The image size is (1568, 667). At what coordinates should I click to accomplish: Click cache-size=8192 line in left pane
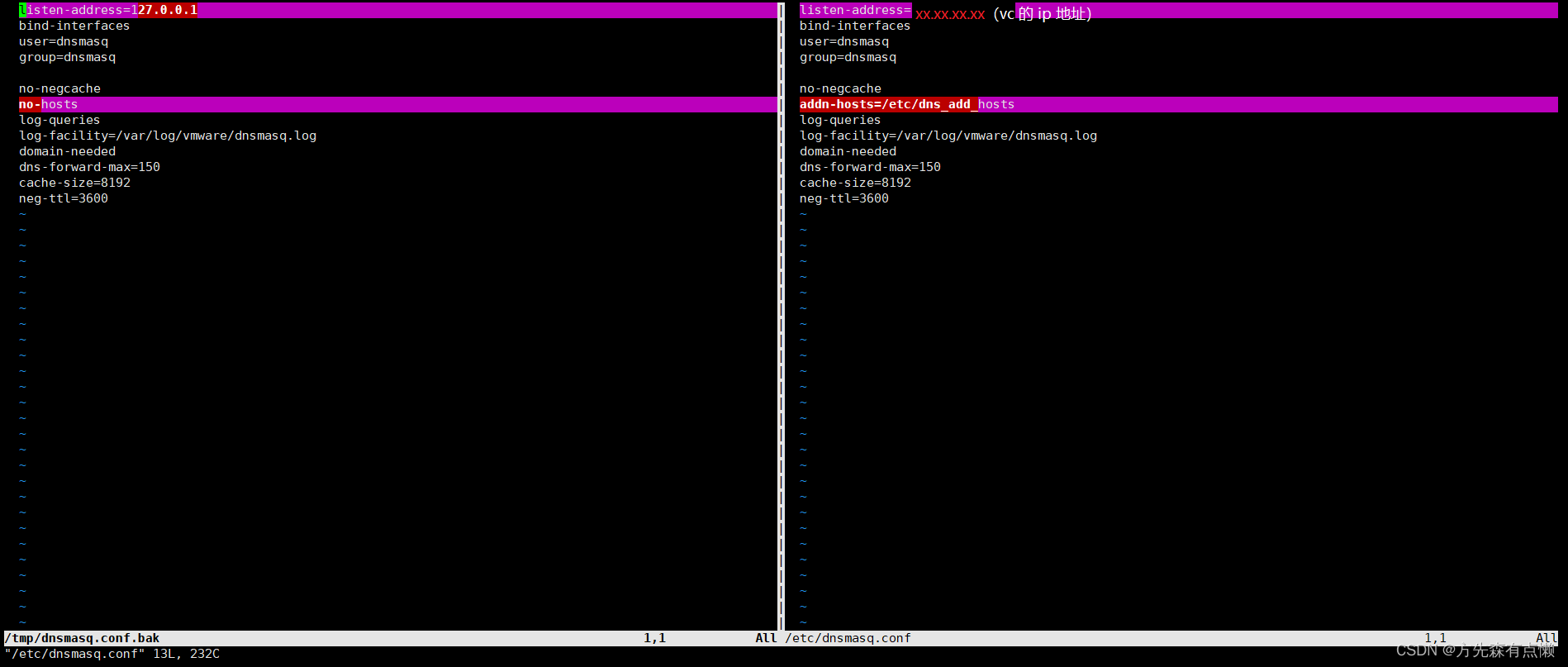pos(75,183)
